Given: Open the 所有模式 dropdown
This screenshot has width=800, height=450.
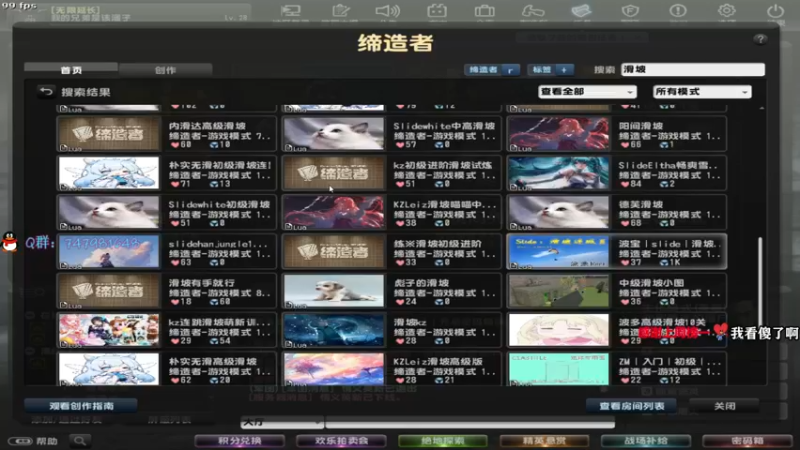Looking at the screenshot, I should (702, 92).
